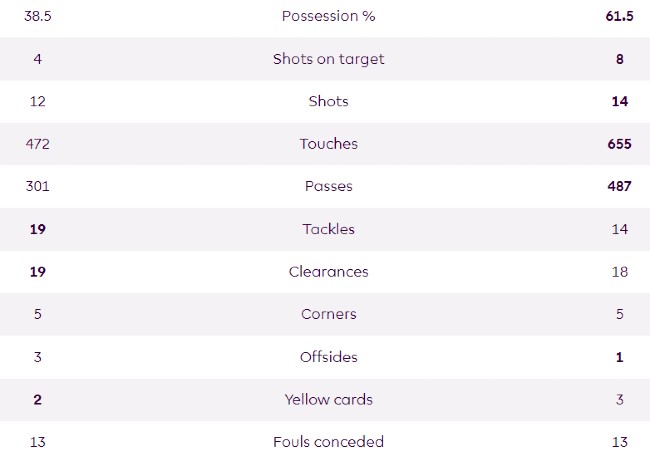The height and width of the screenshot is (456, 650).
Task: Click the Yellow cards stat label
Action: (328, 399)
